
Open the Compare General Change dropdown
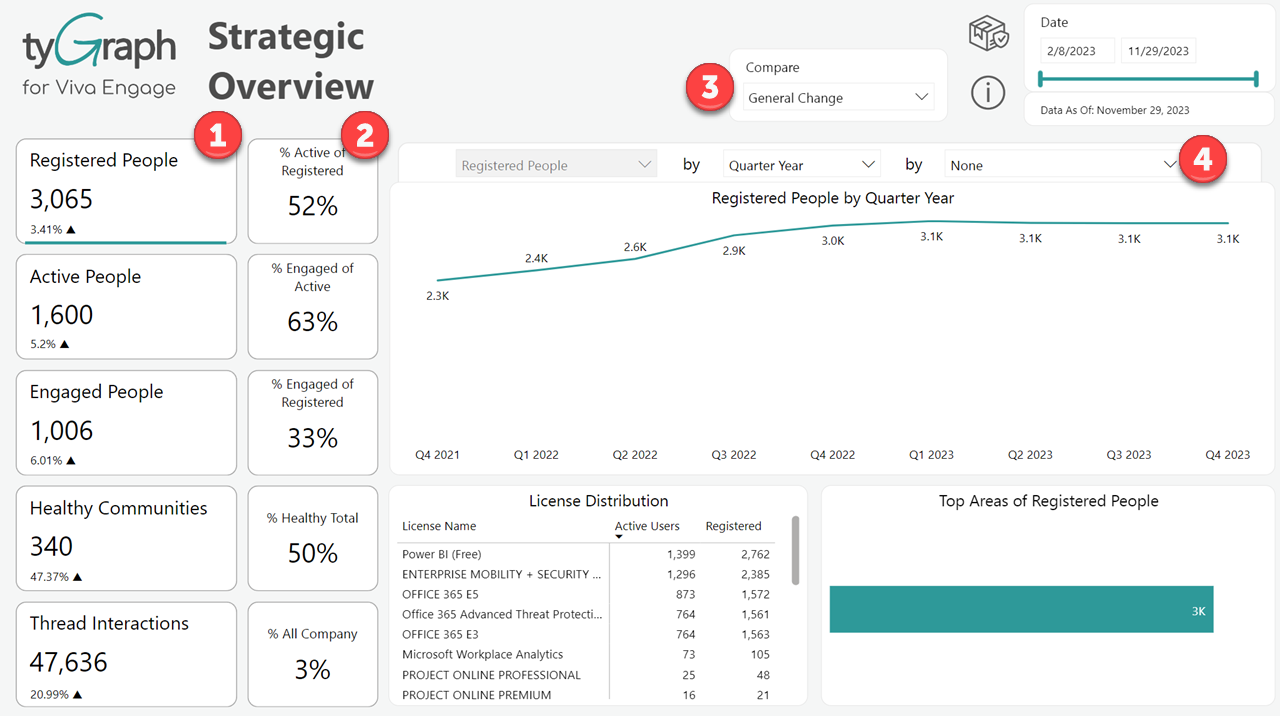click(x=838, y=98)
